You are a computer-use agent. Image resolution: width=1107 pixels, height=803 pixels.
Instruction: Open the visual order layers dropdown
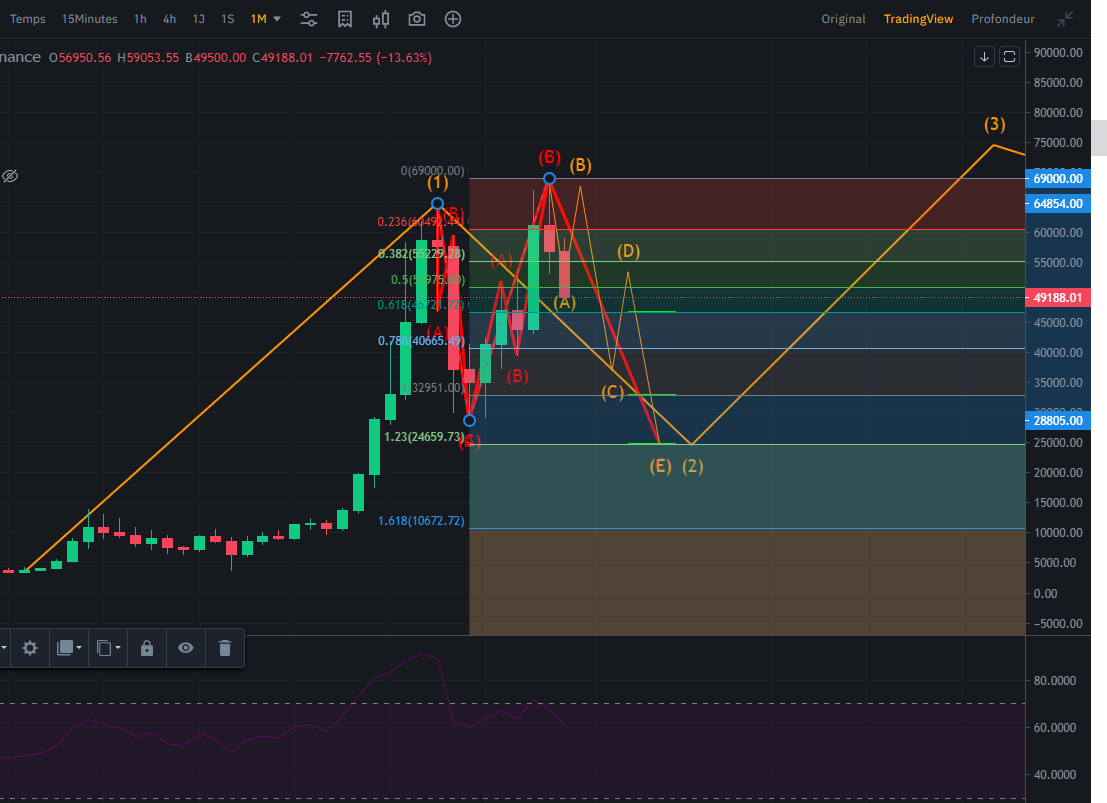click(x=69, y=648)
